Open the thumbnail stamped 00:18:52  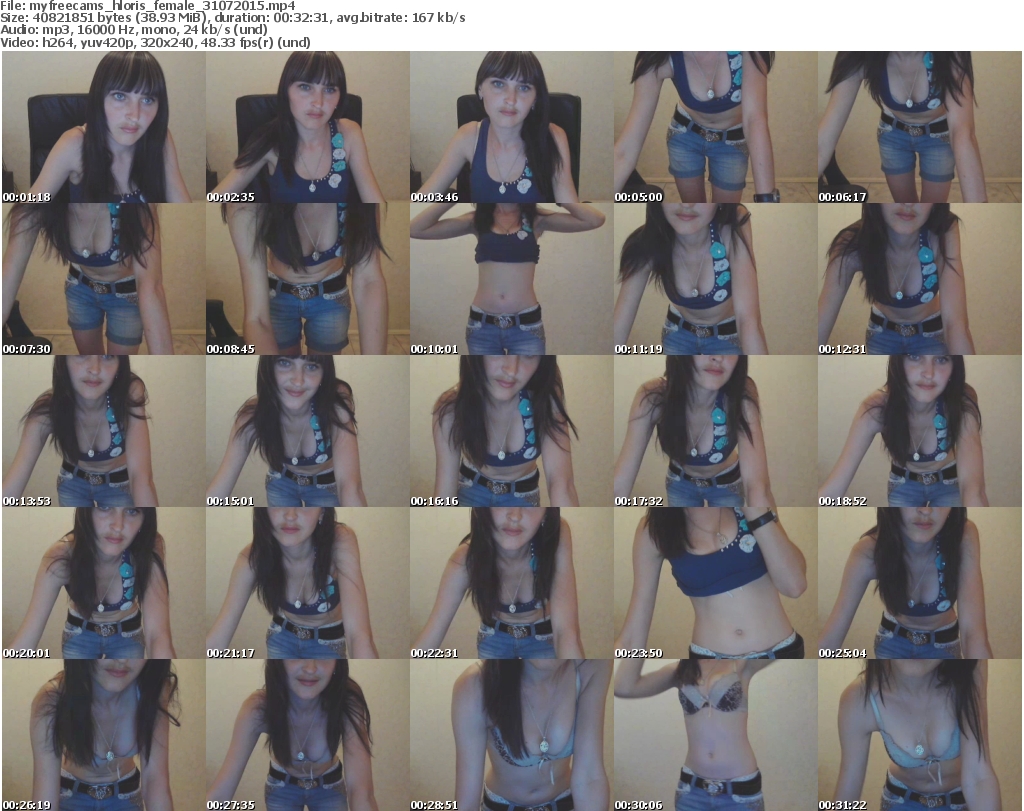tap(920, 431)
